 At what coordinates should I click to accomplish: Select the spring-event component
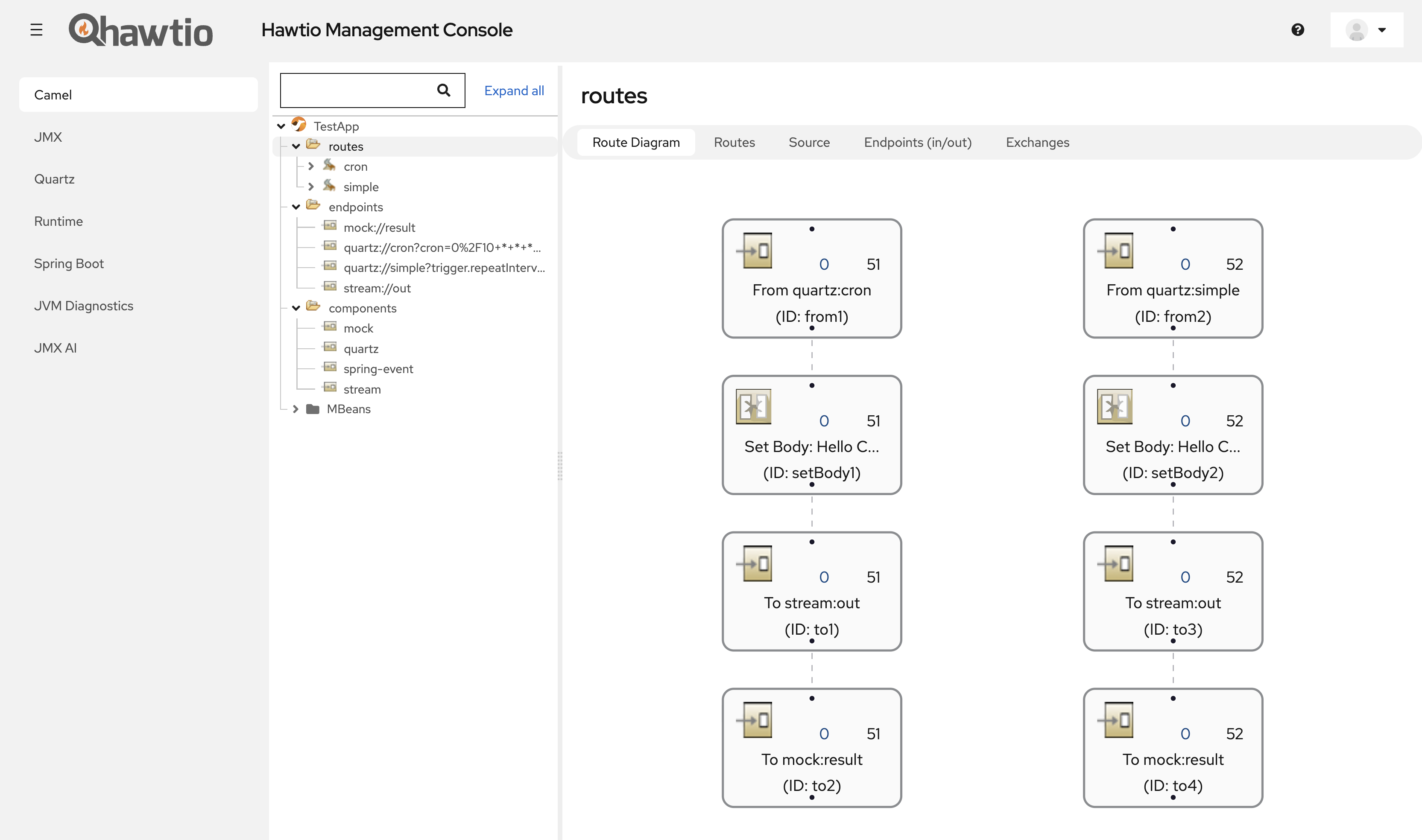[378, 369]
